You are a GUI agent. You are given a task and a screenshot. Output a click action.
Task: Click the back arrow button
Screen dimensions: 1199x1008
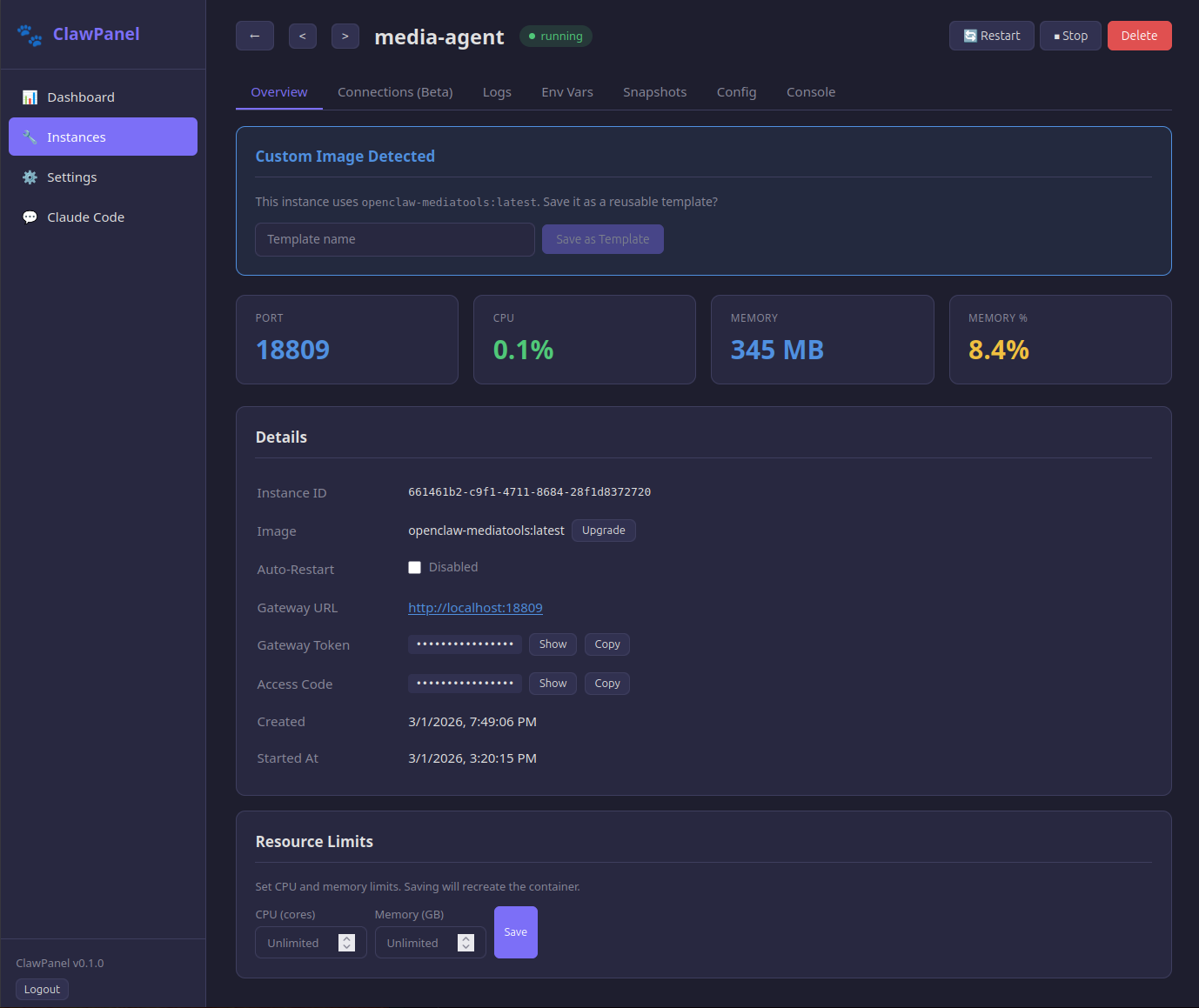pos(255,37)
